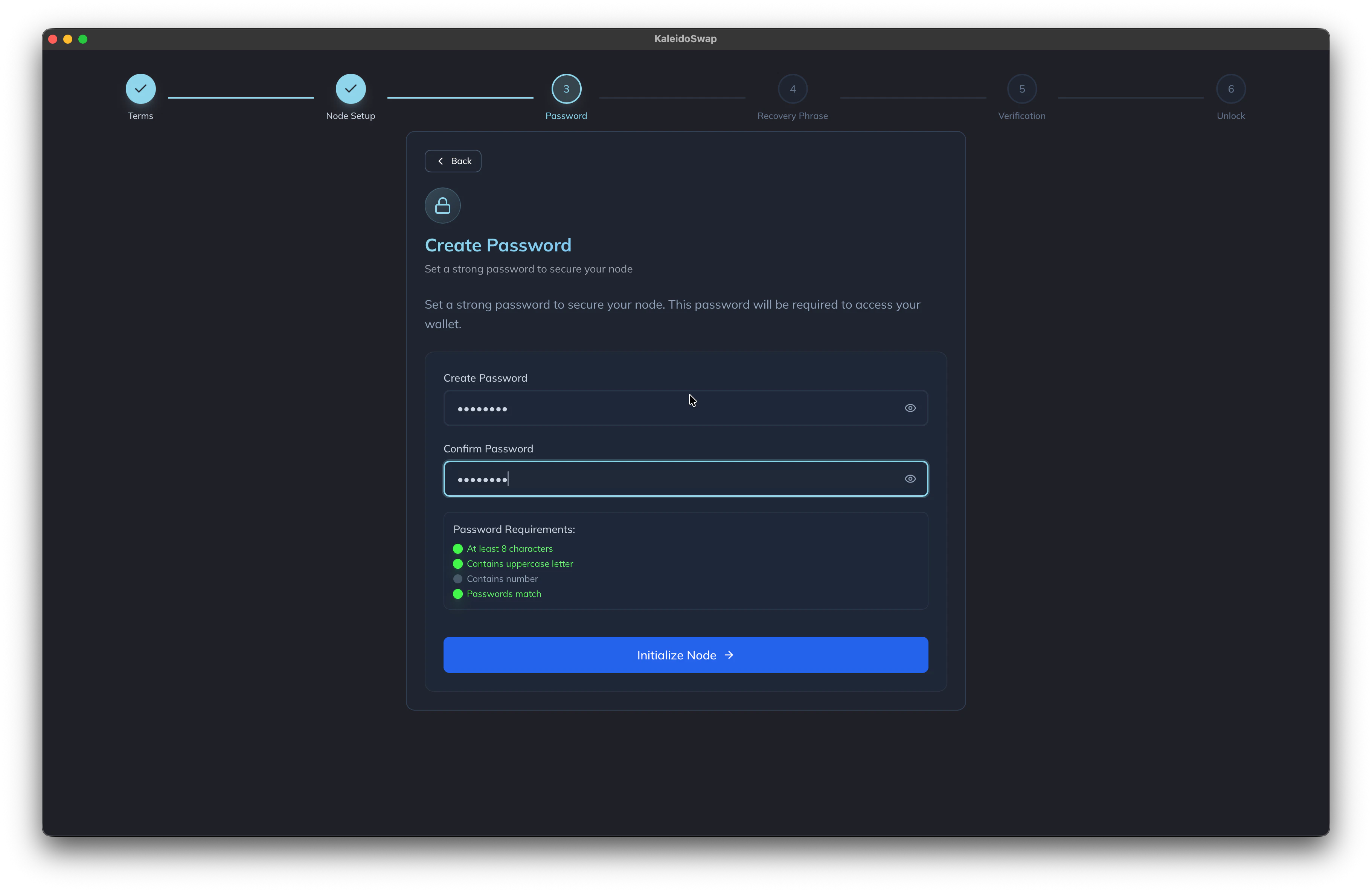Click the step 5 Verification circle
Screen dimensions: 1372x892
coord(1021,89)
